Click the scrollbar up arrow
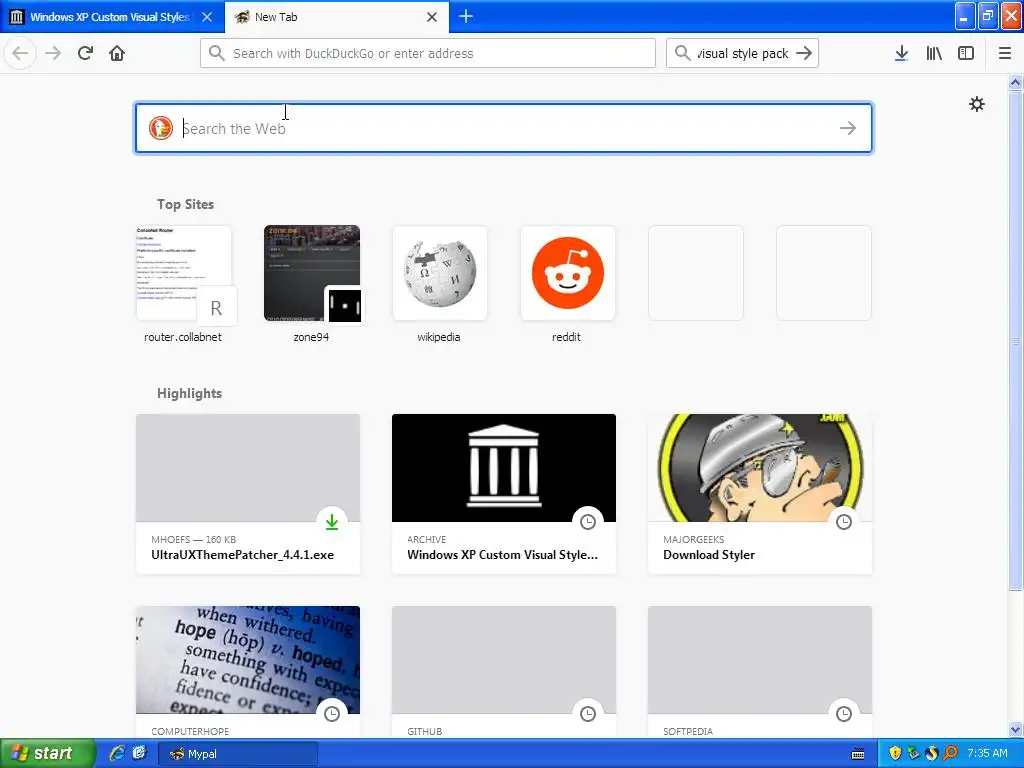The image size is (1024, 768). 1015,82
